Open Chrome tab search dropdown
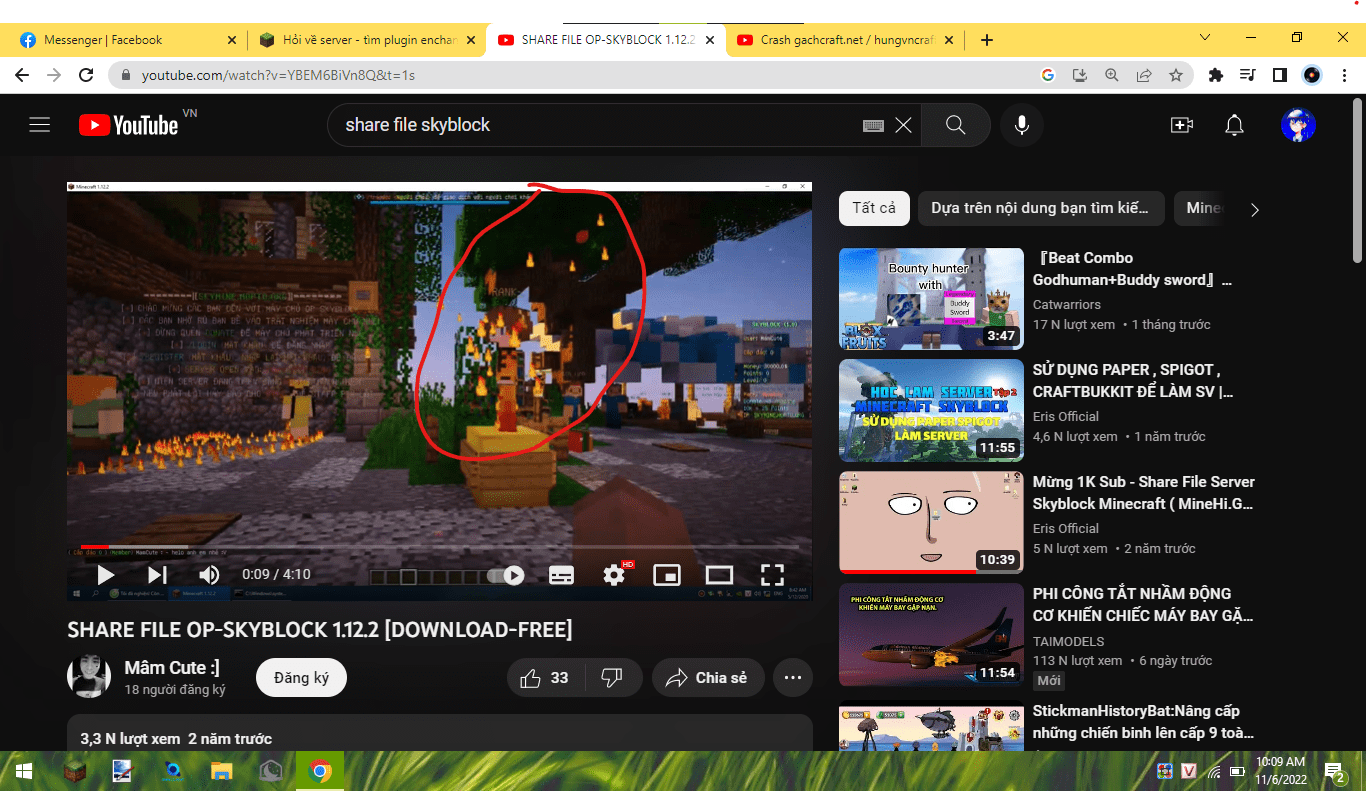The width and height of the screenshot is (1366, 791). tap(1205, 37)
